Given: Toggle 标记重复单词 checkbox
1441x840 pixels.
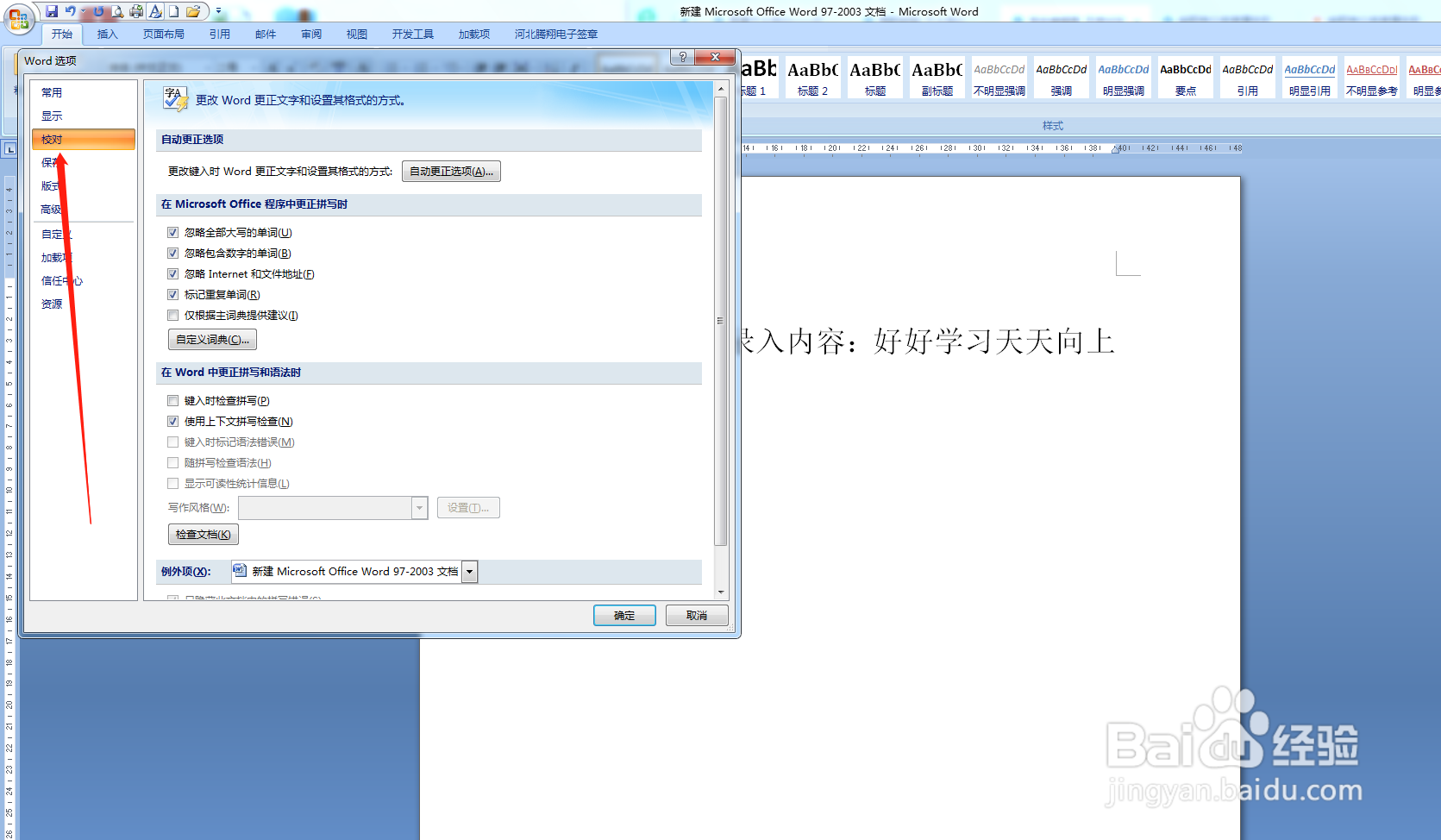Looking at the screenshot, I should coord(172,295).
